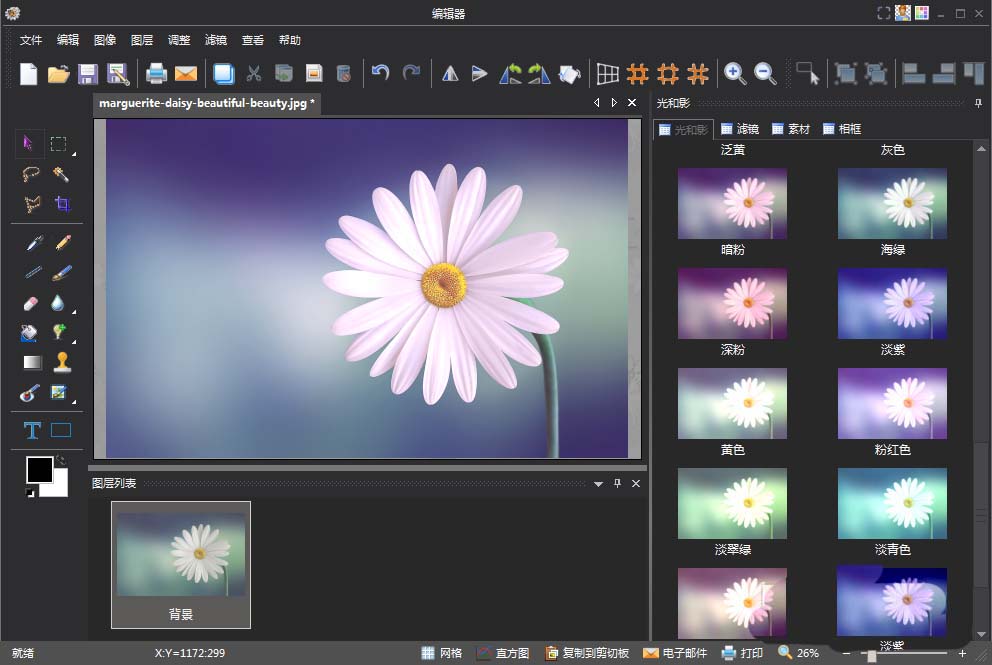The image size is (992, 665).
Task: Toggle the 网格 grid in status bar
Action: click(x=442, y=653)
